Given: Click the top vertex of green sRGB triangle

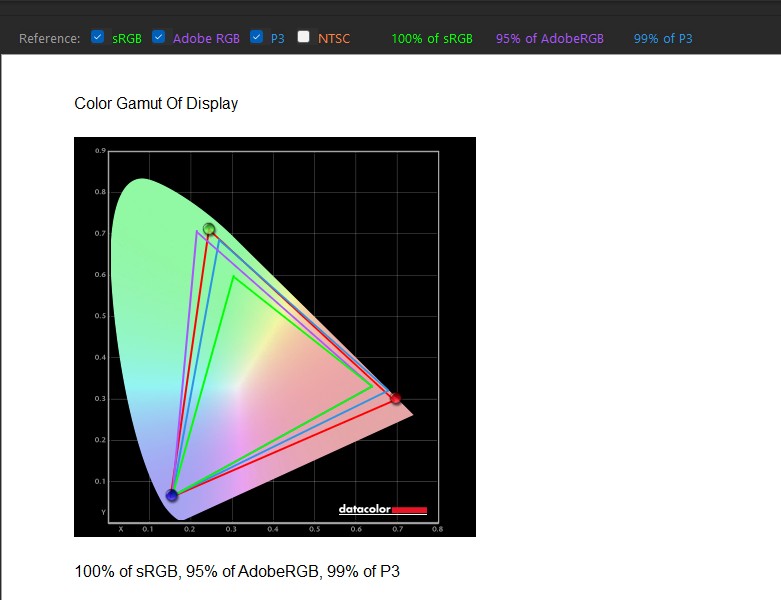Looking at the screenshot, I should coord(233,277).
